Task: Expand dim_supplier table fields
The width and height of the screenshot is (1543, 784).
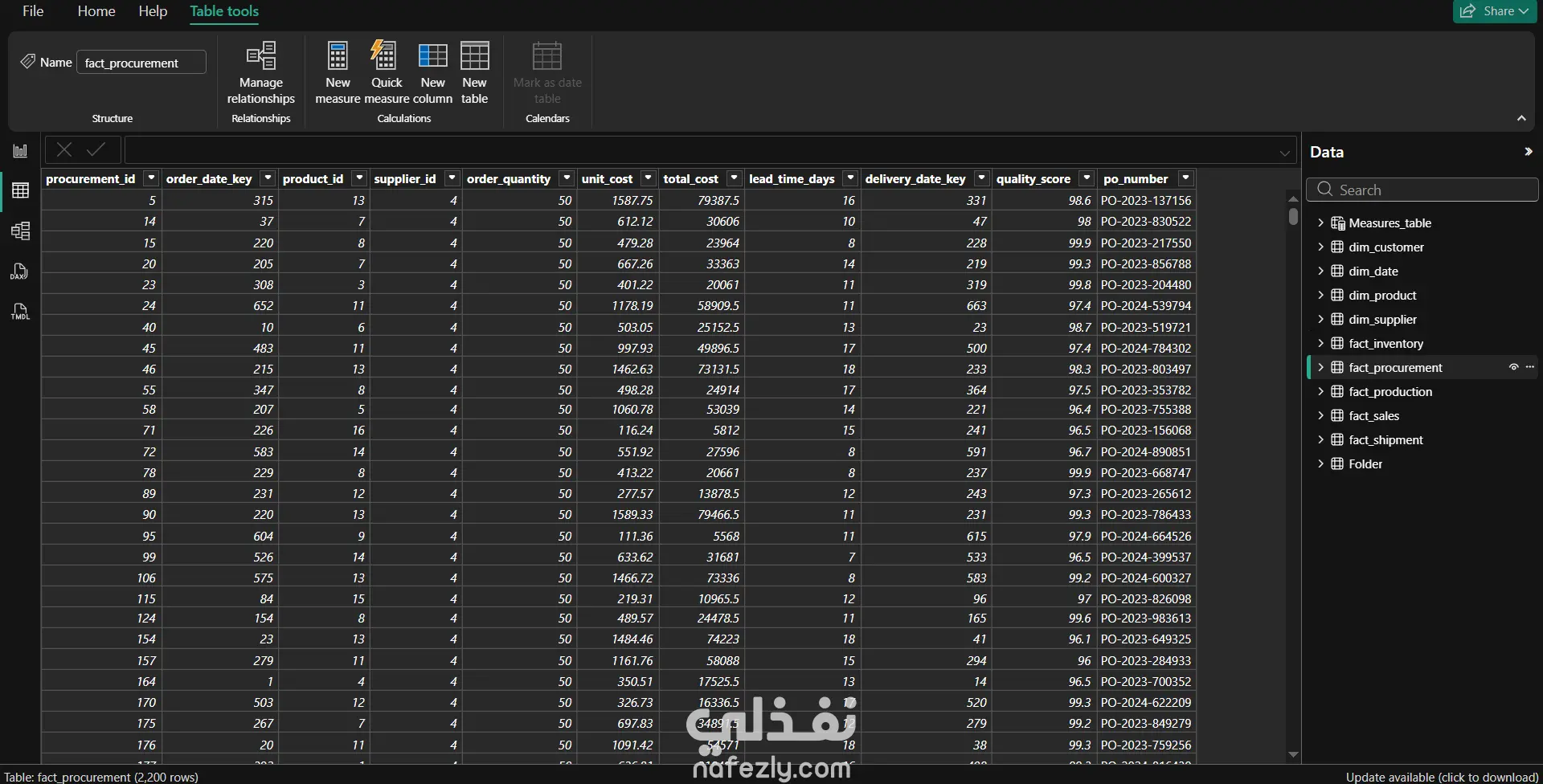Action: (x=1320, y=319)
